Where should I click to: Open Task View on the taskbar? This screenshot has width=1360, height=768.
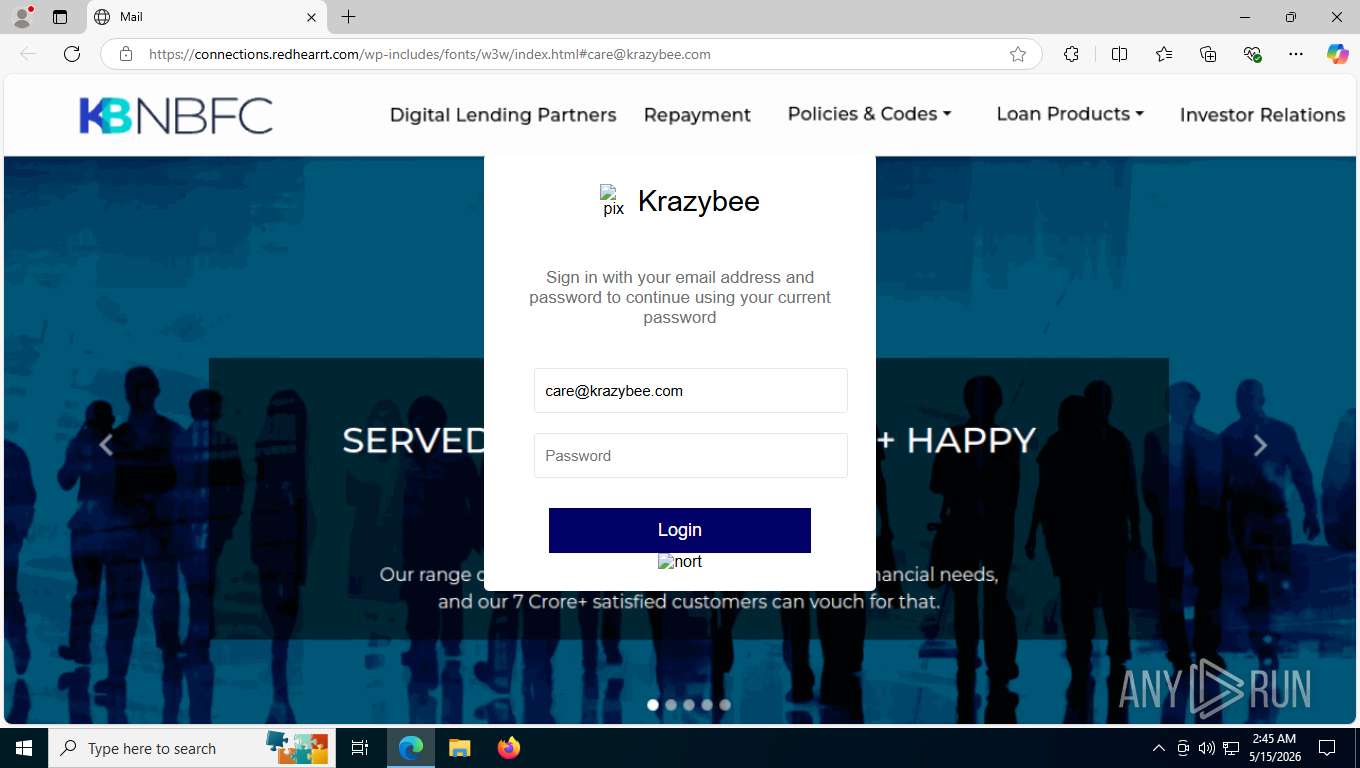(x=360, y=748)
